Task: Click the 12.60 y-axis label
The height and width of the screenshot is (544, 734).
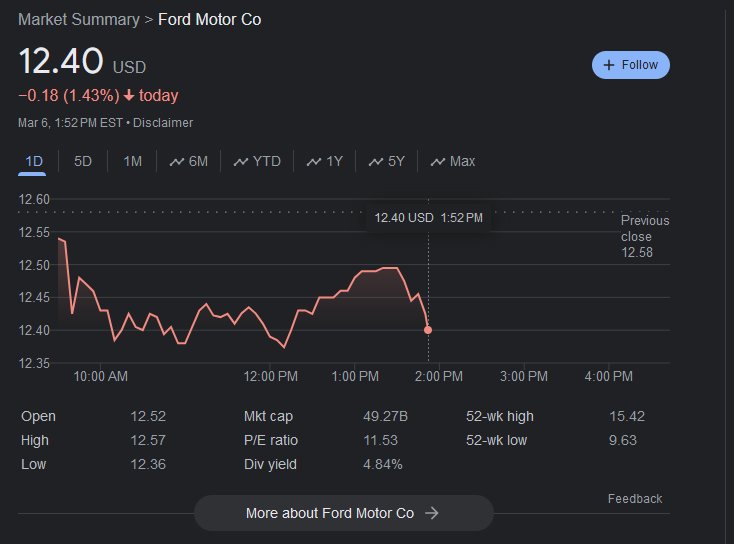Action: (x=34, y=199)
